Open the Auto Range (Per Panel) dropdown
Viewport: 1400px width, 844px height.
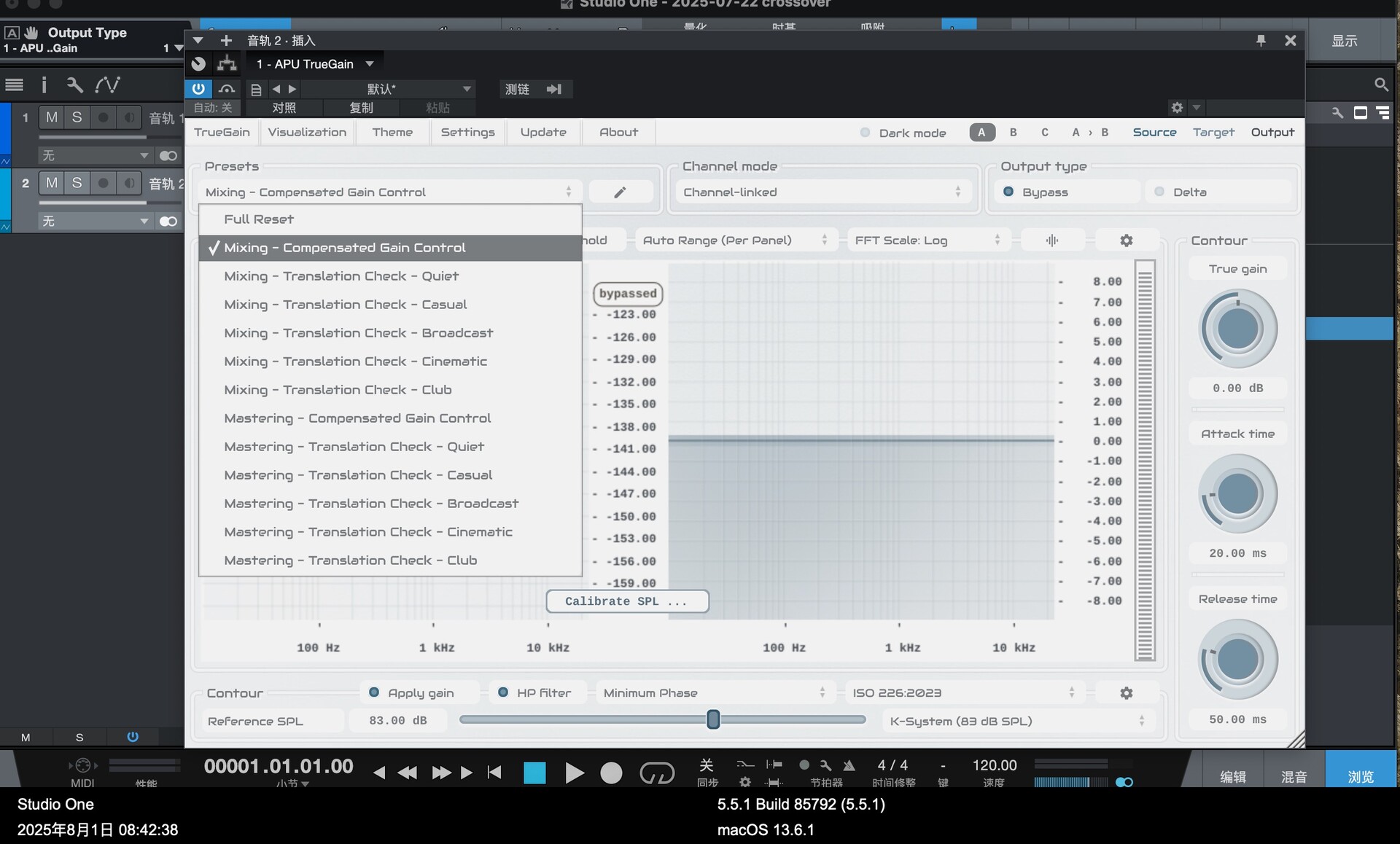736,241
